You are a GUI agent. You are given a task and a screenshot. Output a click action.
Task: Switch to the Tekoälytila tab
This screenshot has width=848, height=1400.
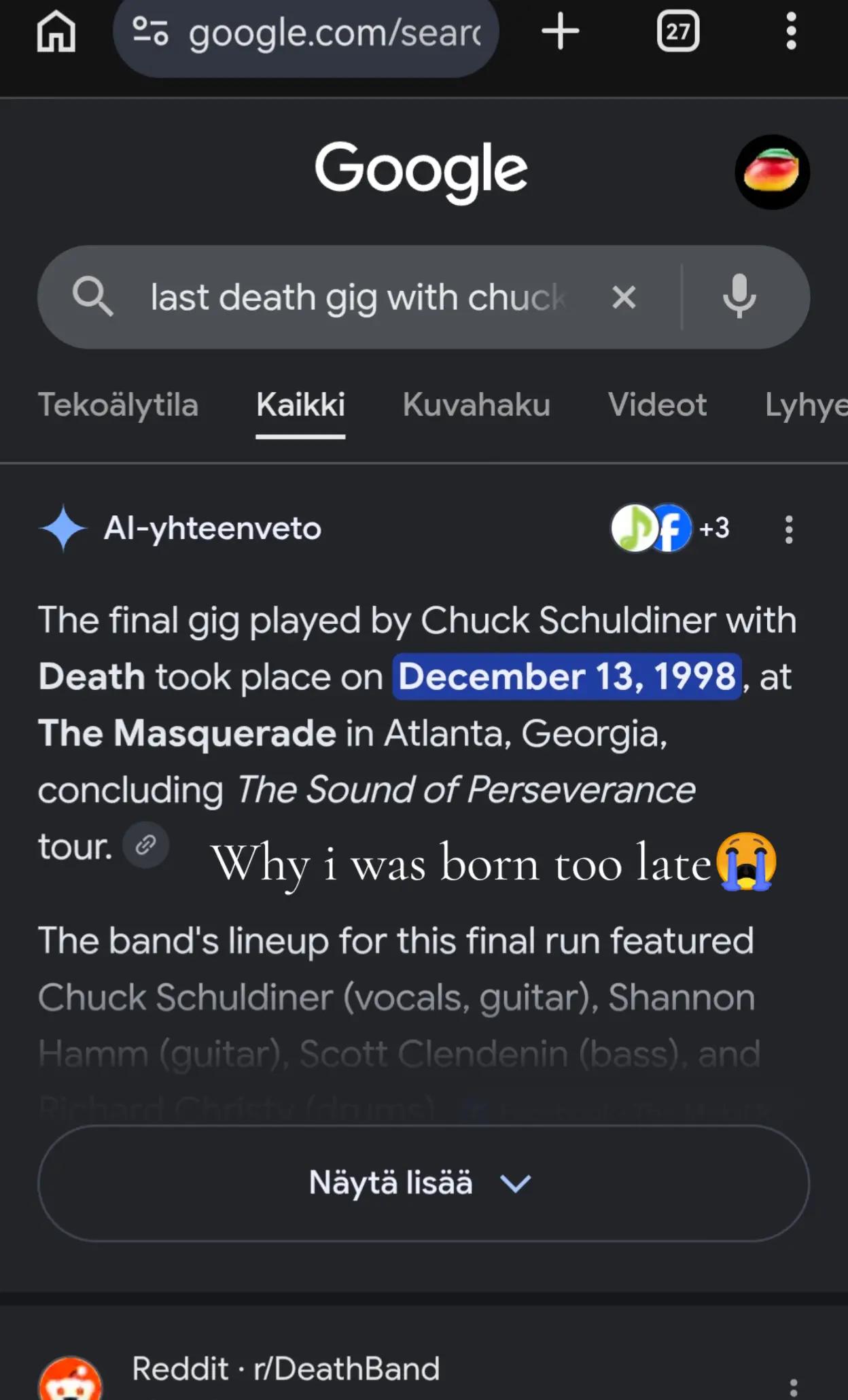click(x=118, y=405)
